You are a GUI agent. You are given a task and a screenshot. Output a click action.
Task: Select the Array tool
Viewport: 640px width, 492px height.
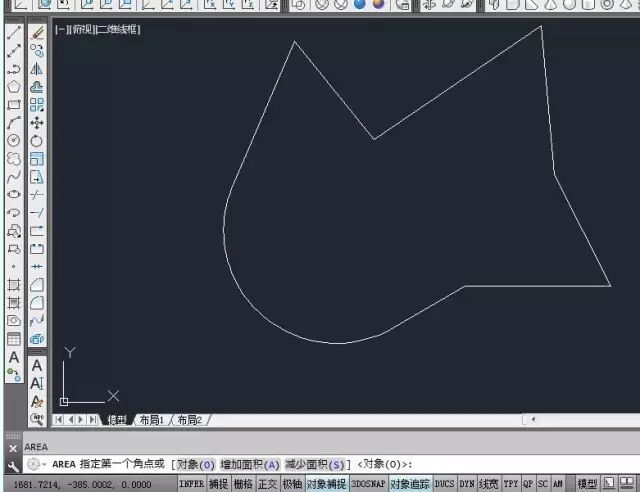pos(37,105)
